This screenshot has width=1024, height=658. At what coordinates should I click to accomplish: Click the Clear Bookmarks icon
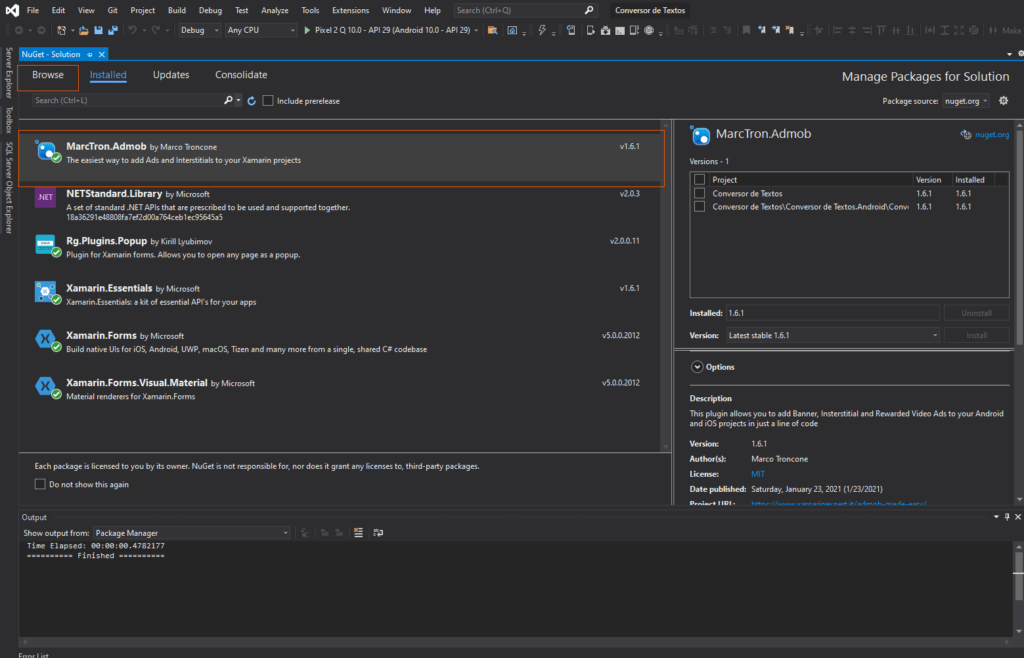coord(790,30)
